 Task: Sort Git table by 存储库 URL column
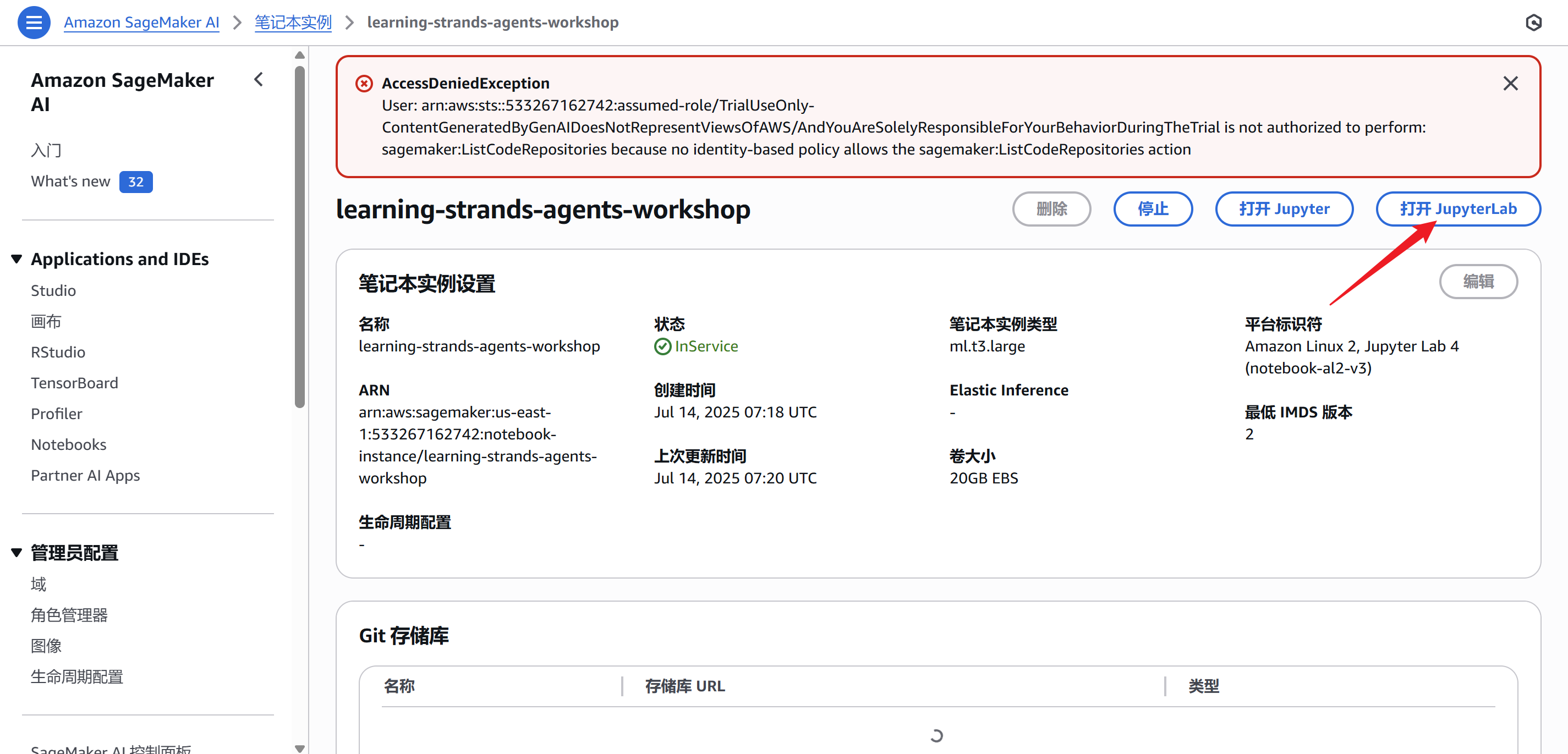pos(685,686)
